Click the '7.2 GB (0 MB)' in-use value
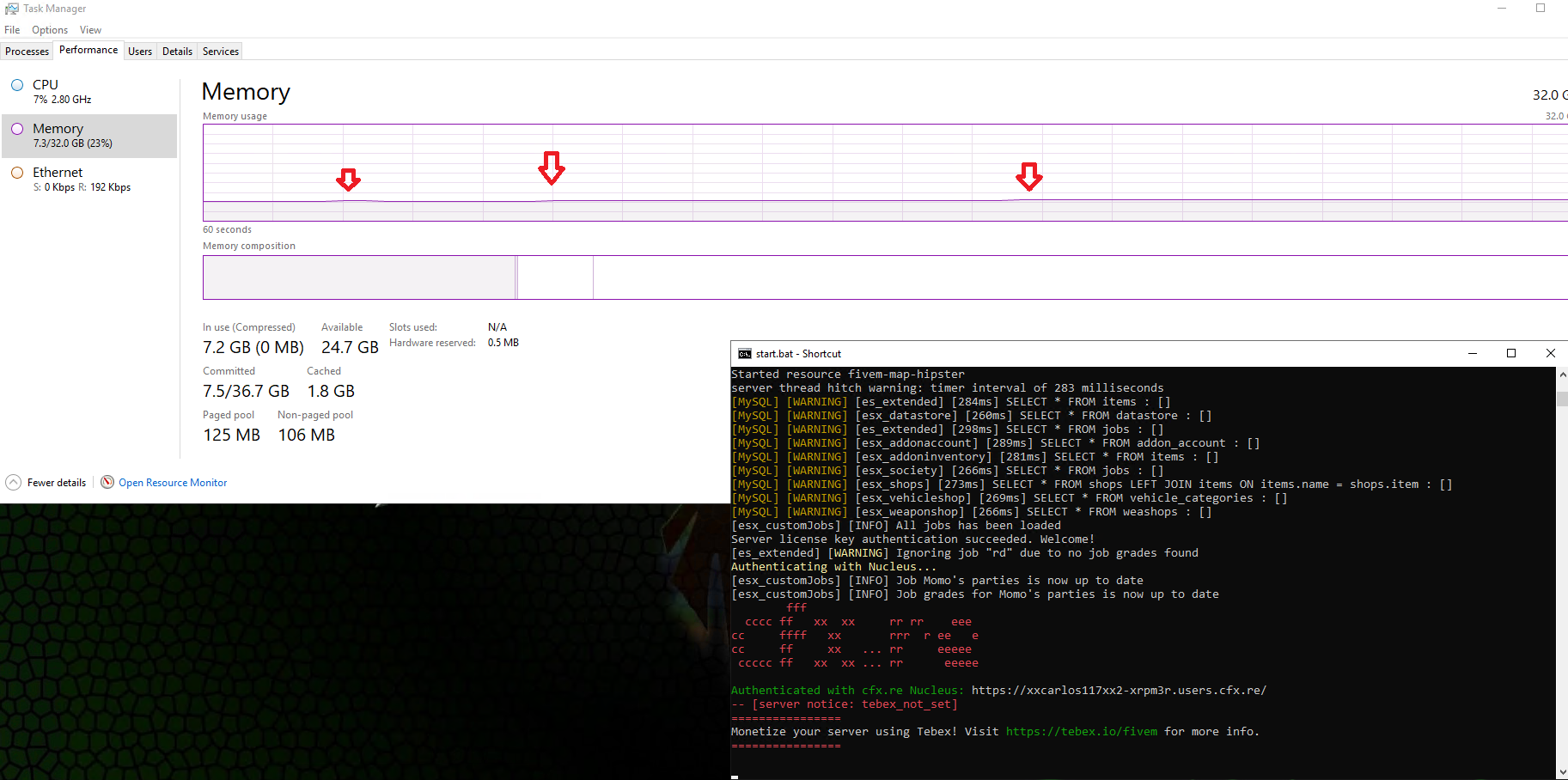 coord(253,347)
